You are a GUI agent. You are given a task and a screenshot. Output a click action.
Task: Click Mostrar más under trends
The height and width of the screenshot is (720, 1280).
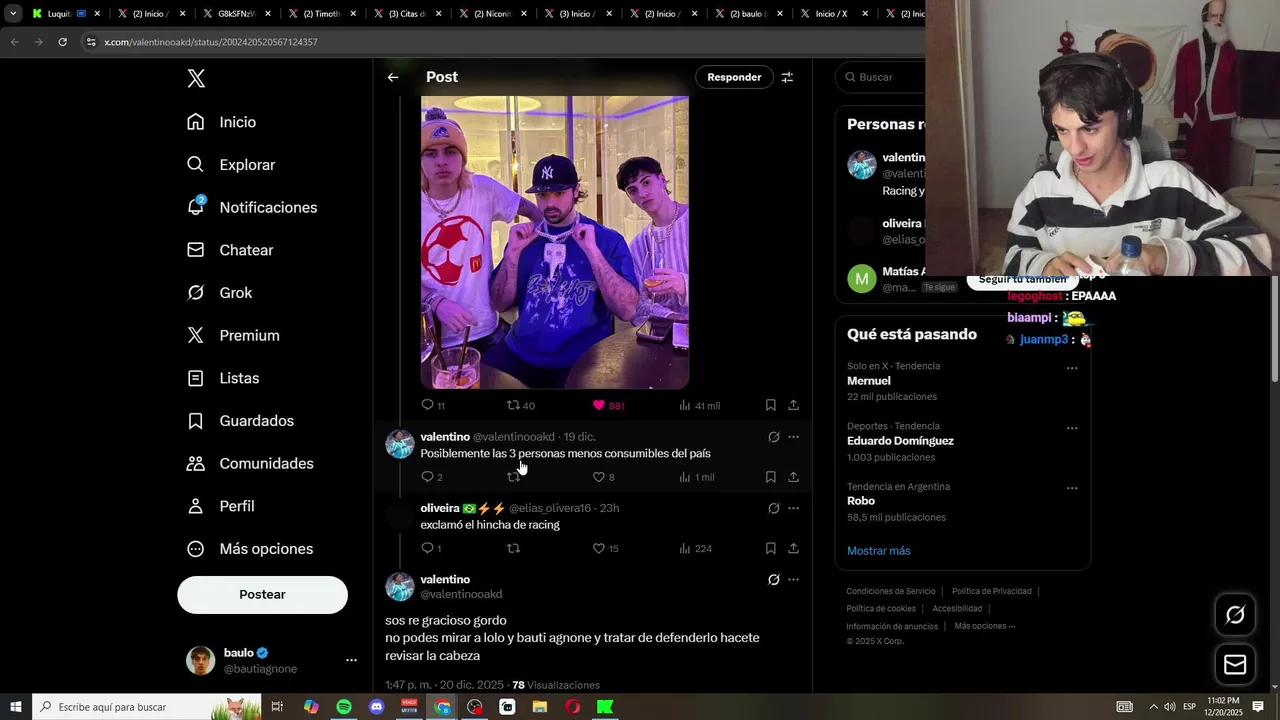pyautogui.click(x=878, y=551)
